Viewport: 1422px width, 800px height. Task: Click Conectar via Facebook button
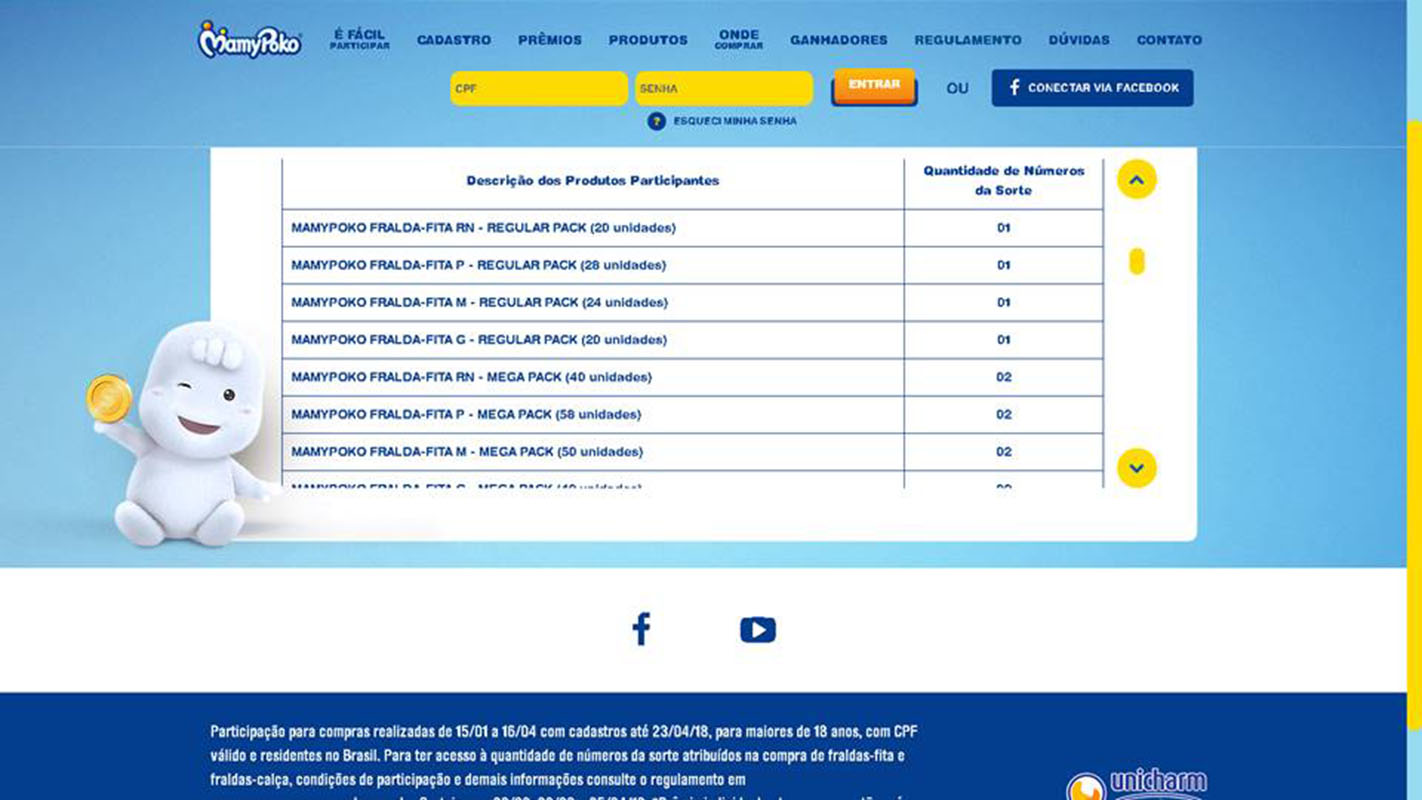(1092, 88)
